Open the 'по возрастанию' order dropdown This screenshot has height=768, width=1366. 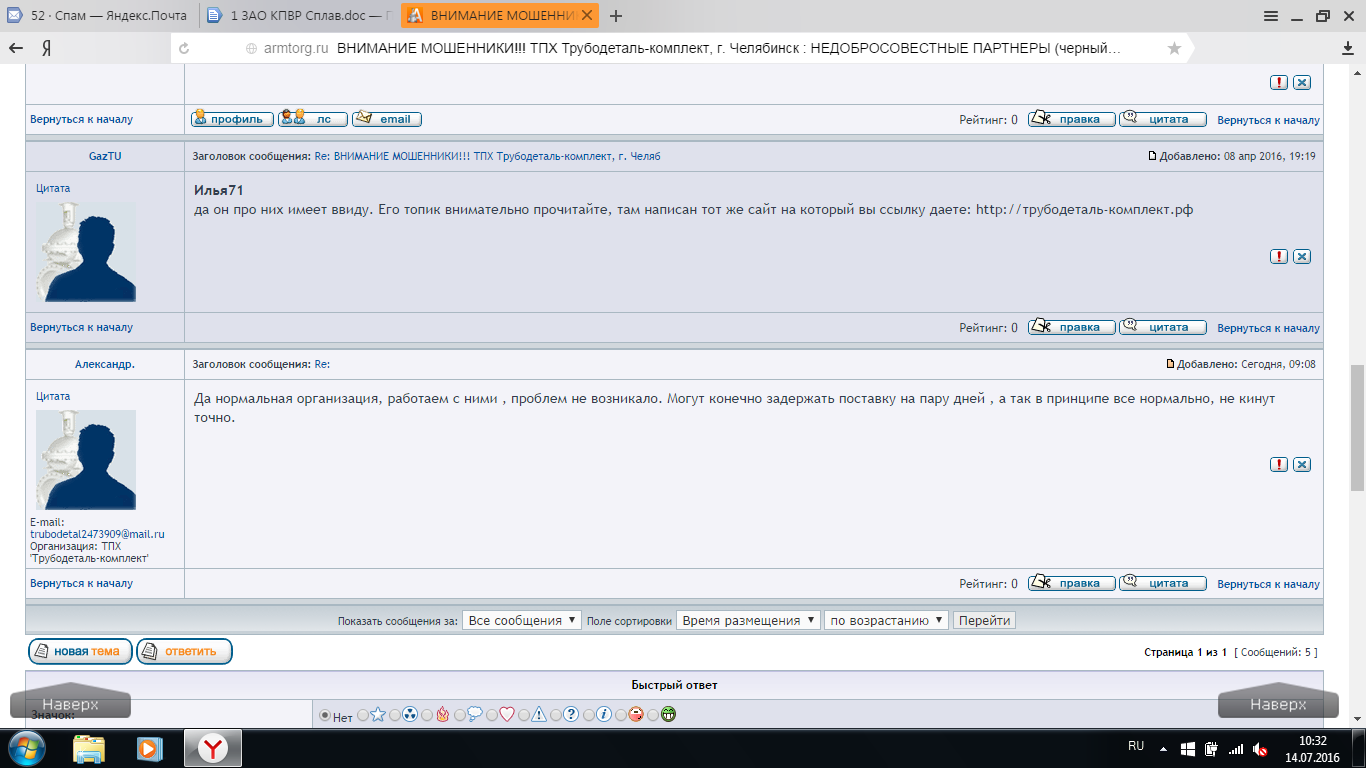[x=886, y=620]
